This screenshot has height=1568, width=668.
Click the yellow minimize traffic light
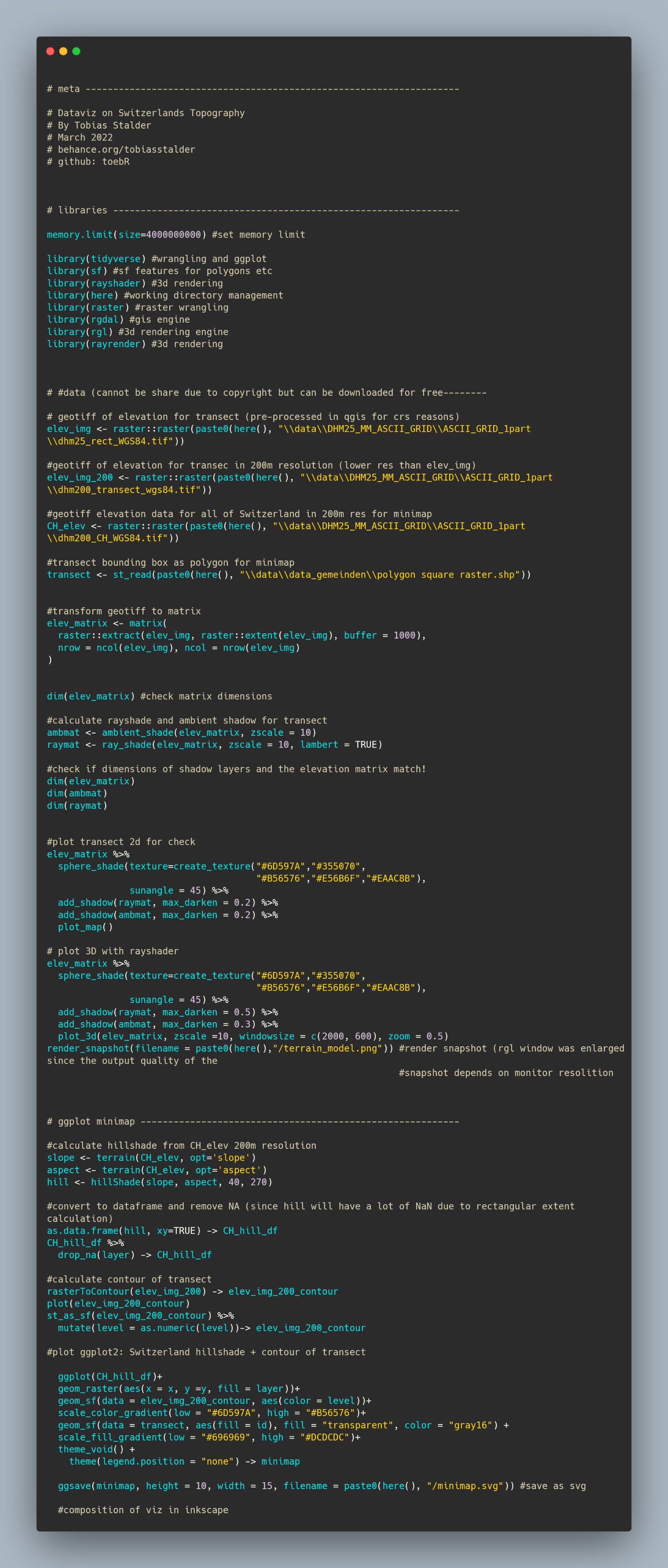point(63,52)
